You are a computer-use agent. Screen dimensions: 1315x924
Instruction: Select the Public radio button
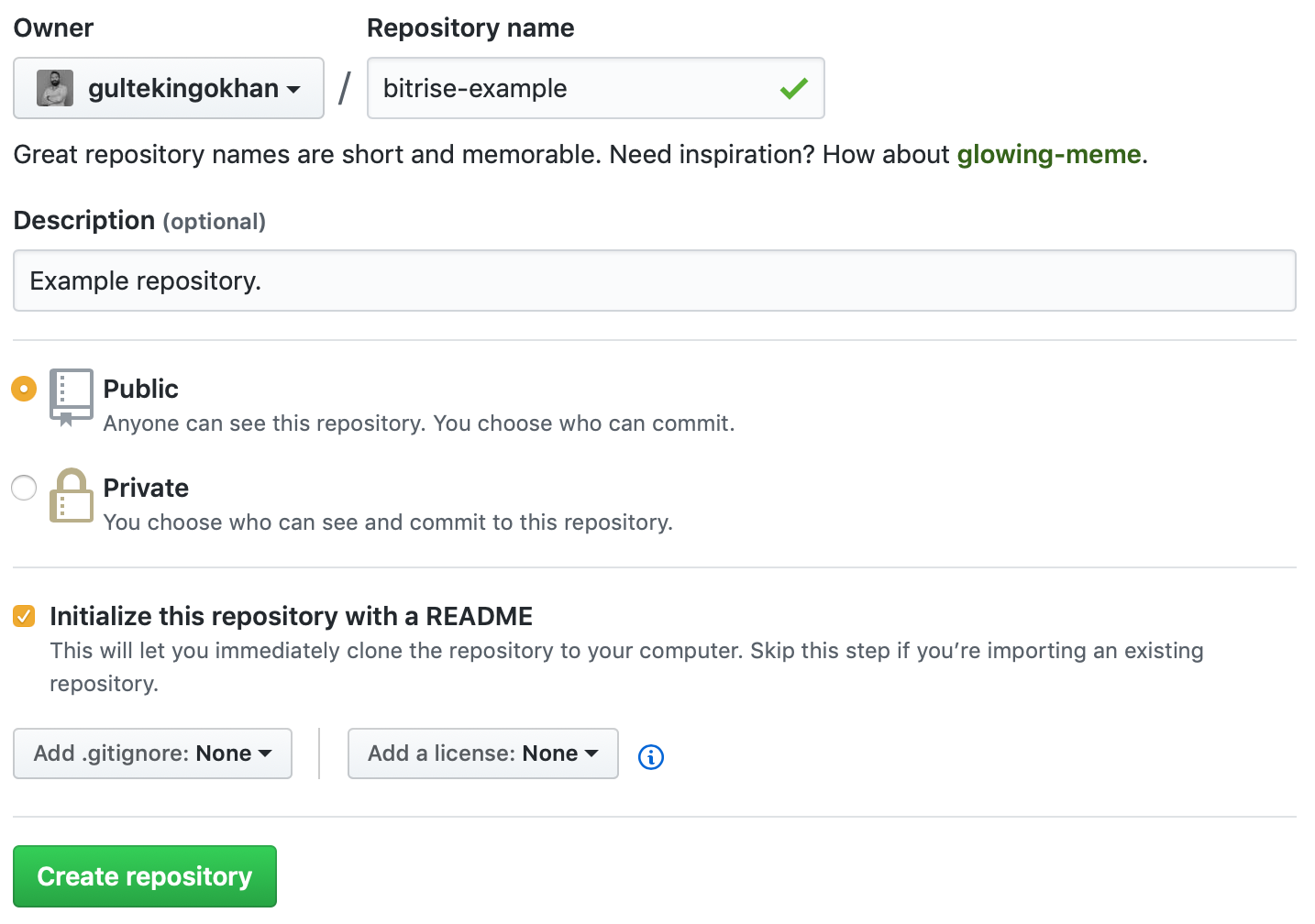tap(24, 389)
